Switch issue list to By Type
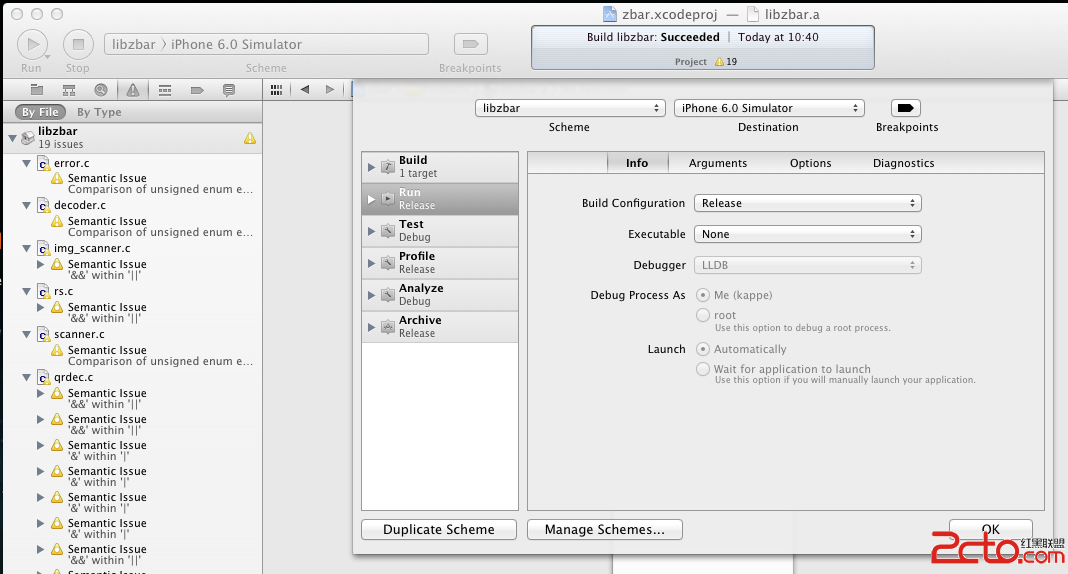The height and width of the screenshot is (574, 1068). point(99,112)
